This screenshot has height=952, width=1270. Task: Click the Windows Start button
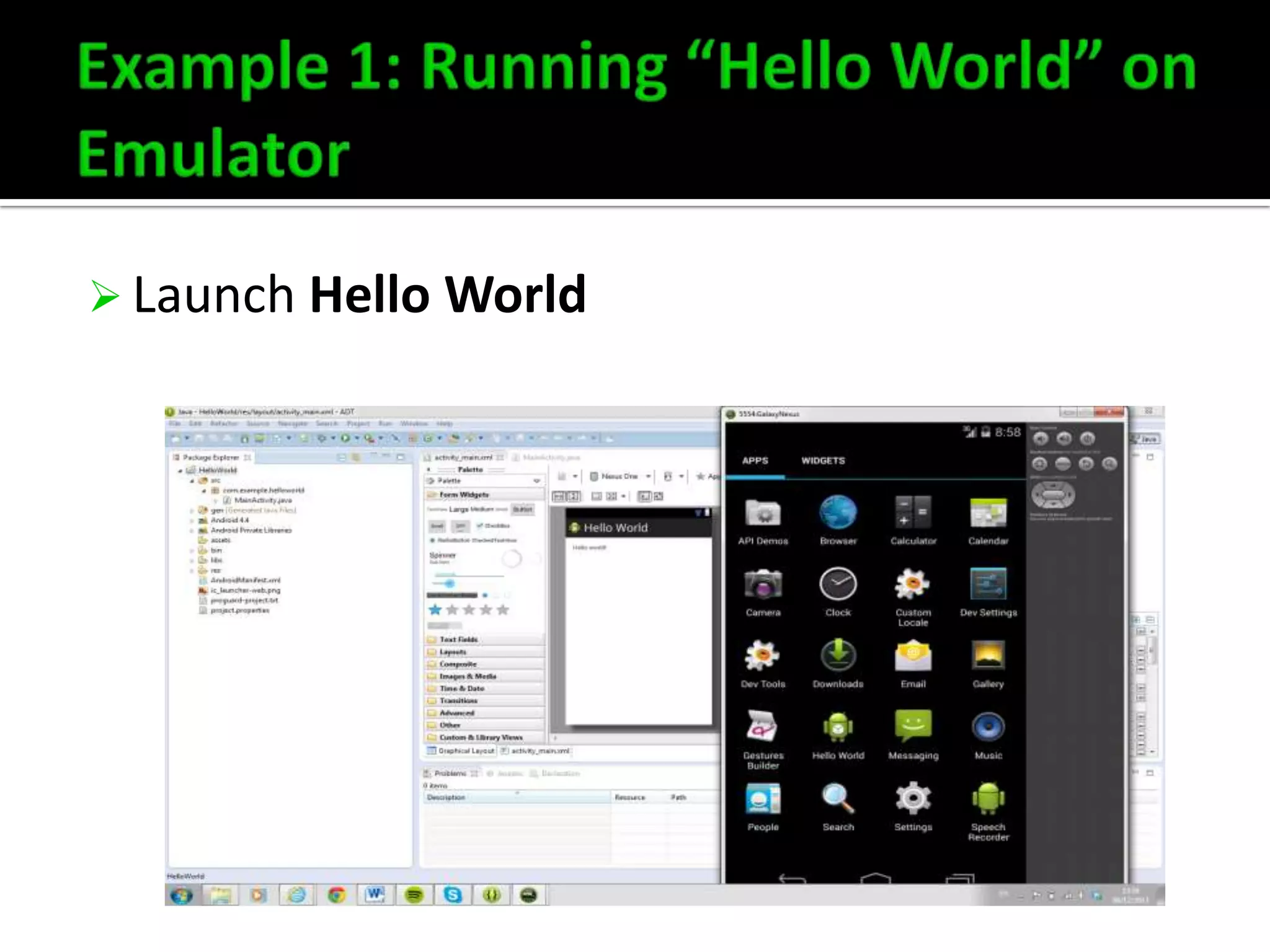[182, 896]
